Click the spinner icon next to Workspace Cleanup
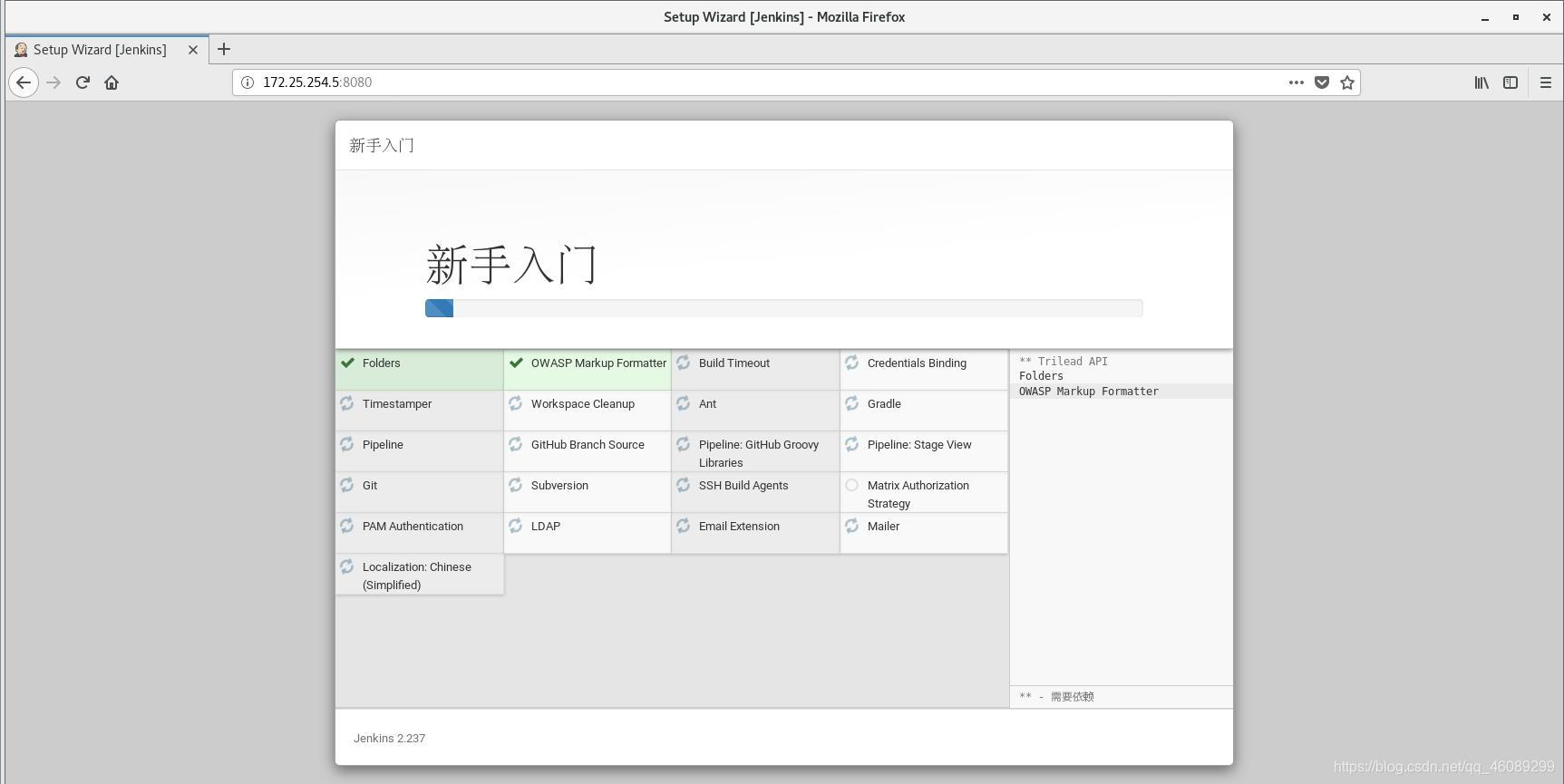This screenshot has height=784, width=1564. (516, 403)
